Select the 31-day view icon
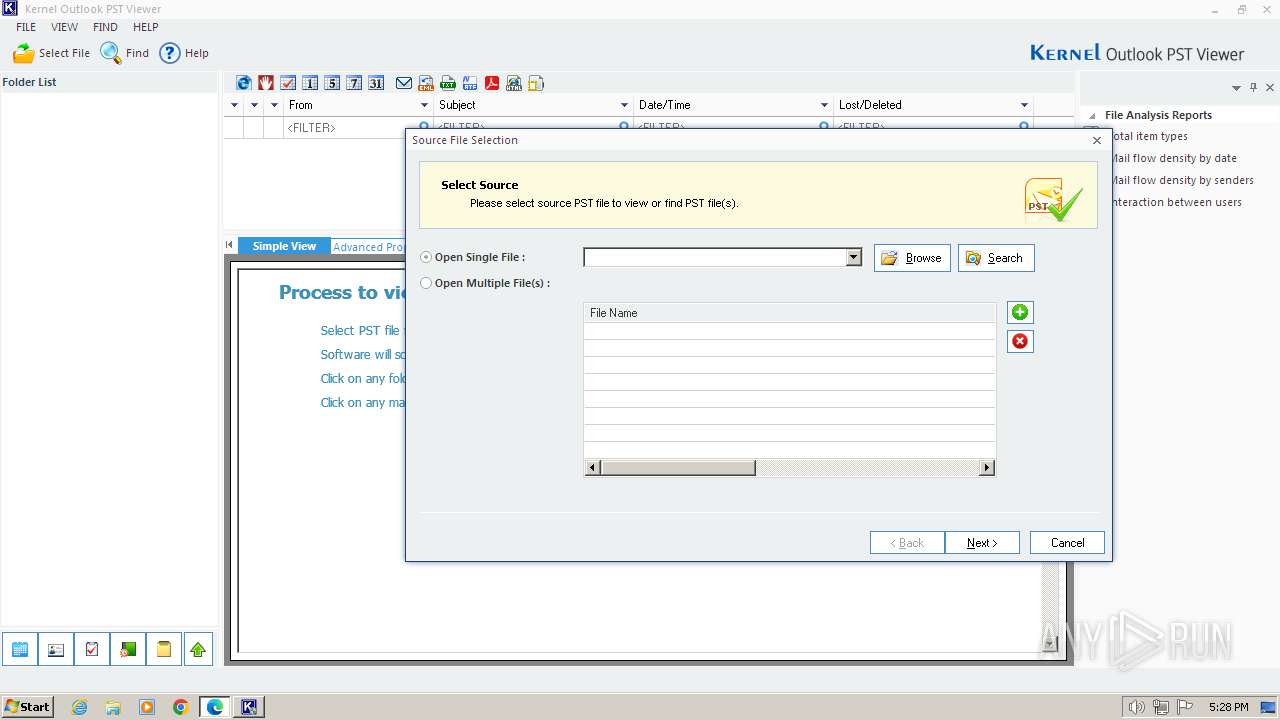 376,83
